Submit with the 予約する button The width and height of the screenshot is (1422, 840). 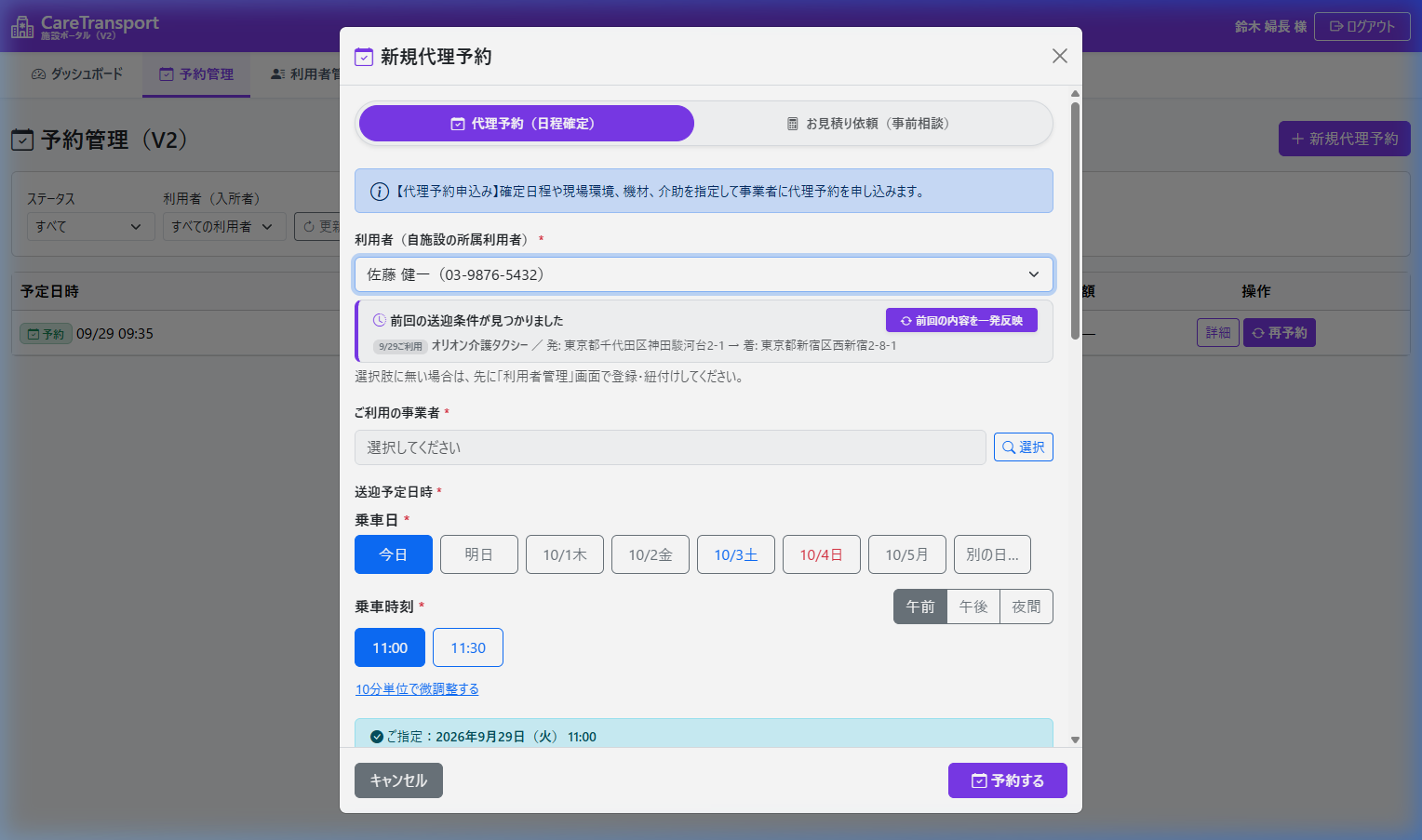click(x=1008, y=780)
